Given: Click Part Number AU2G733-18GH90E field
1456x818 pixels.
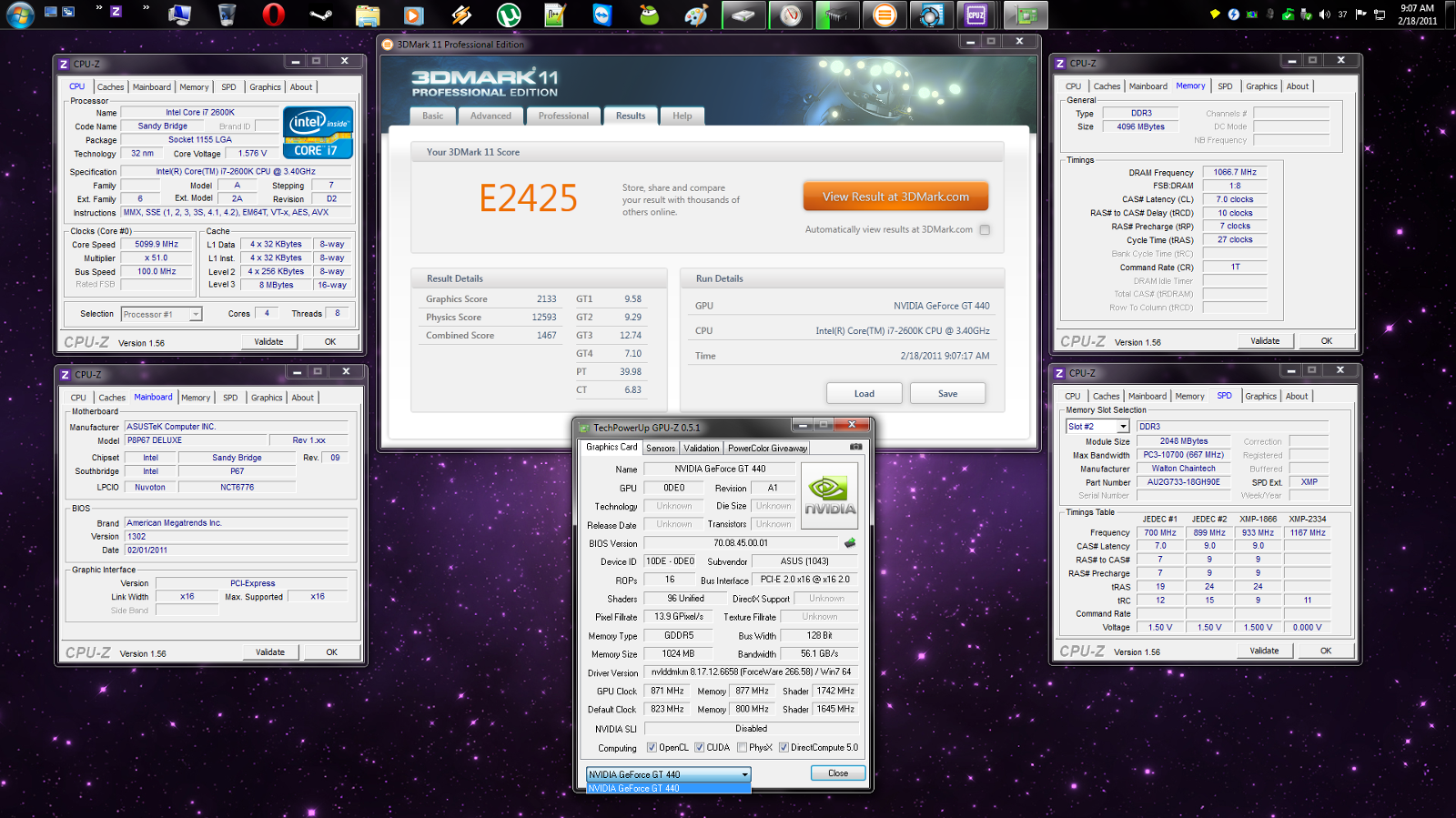Looking at the screenshot, I should (x=1184, y=482).
